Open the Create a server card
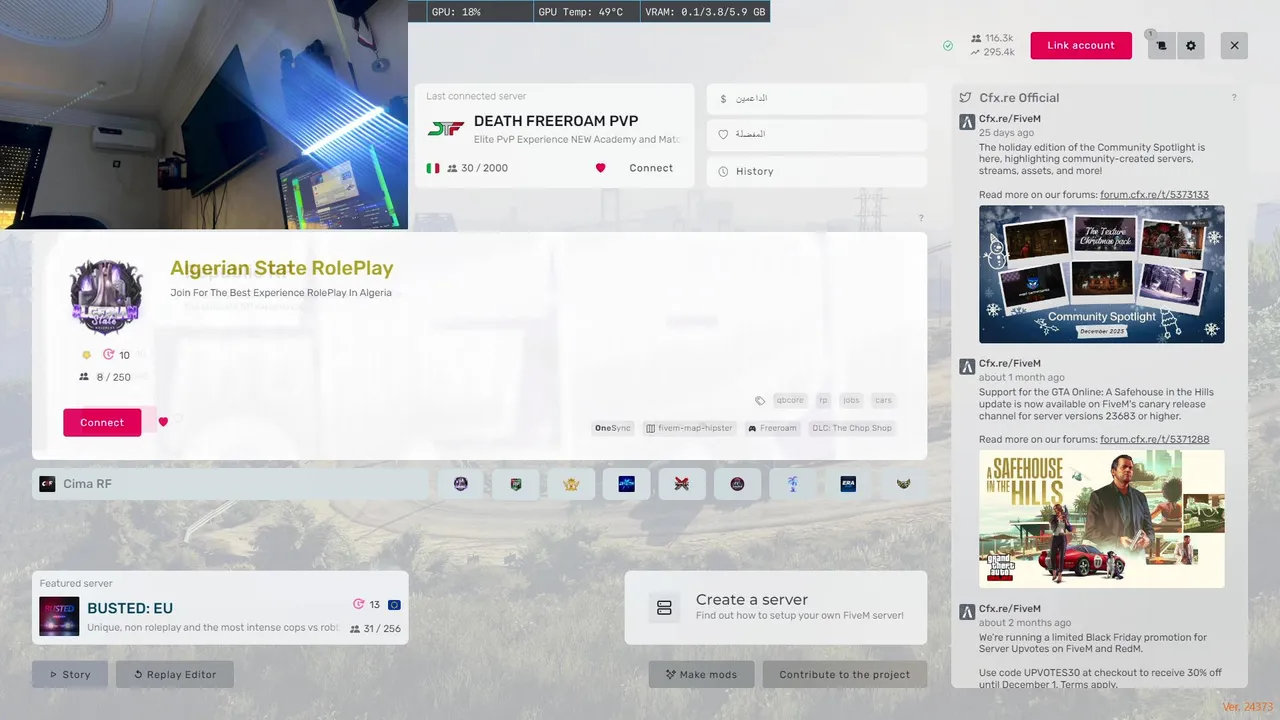 tap(776, 608)
